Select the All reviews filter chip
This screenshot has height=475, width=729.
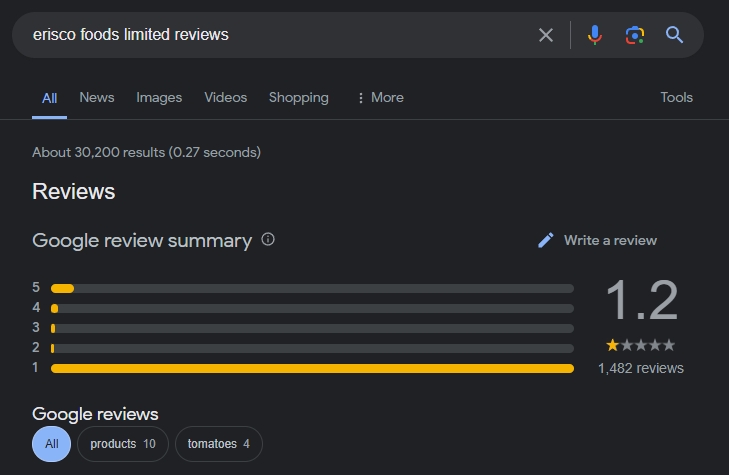click(x=52, y=444)
